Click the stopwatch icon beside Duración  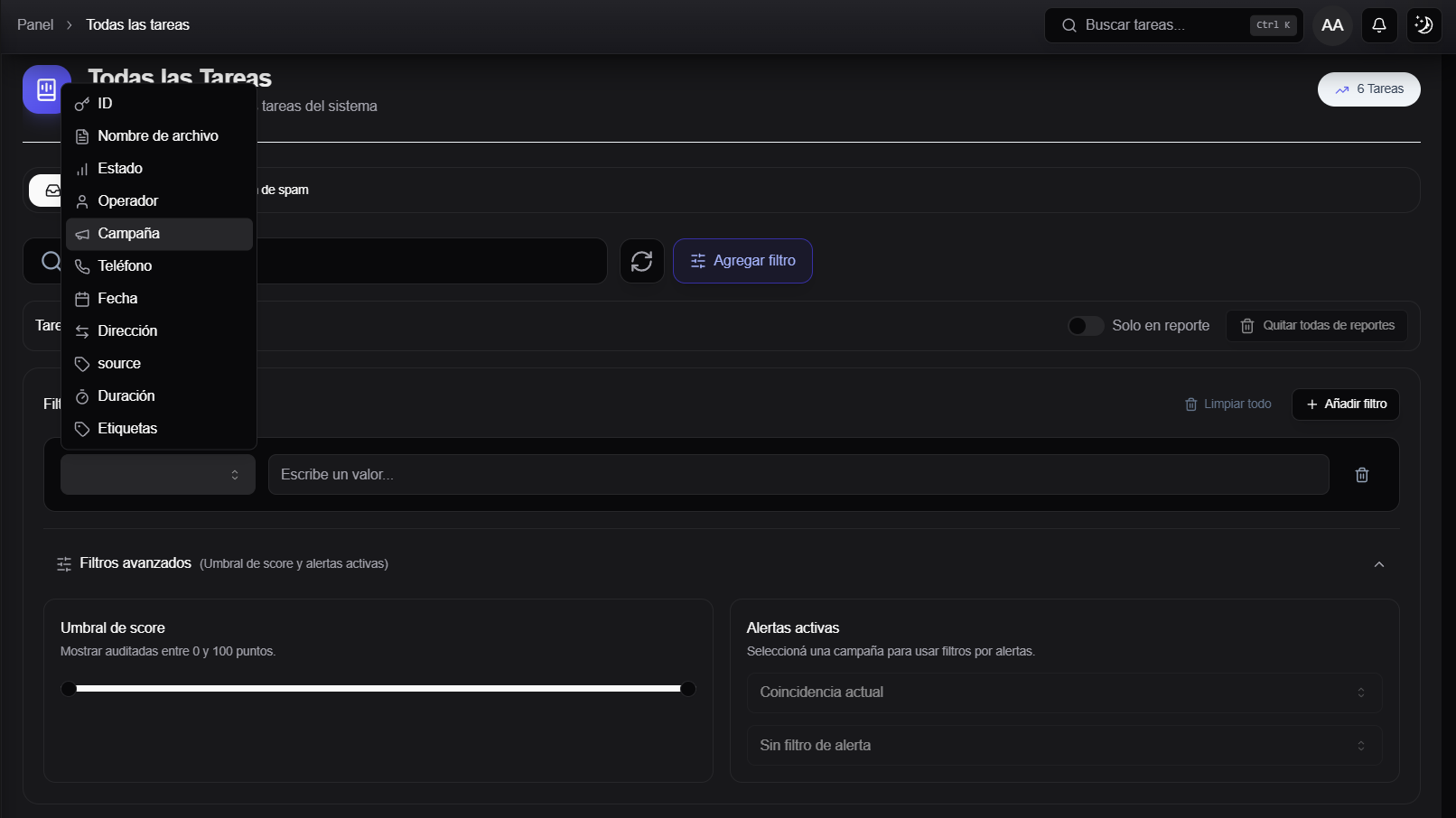(82, 396)
